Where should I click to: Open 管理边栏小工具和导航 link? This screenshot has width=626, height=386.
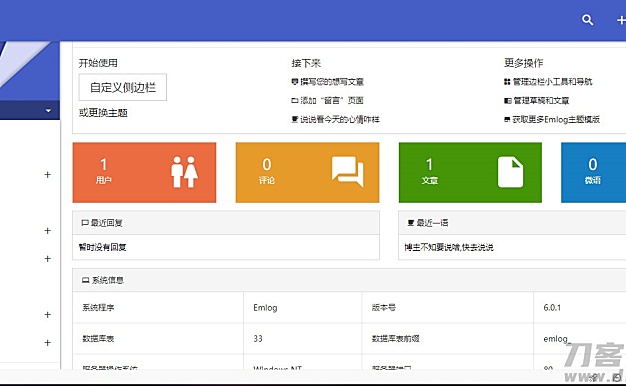(x=548, y=82)
